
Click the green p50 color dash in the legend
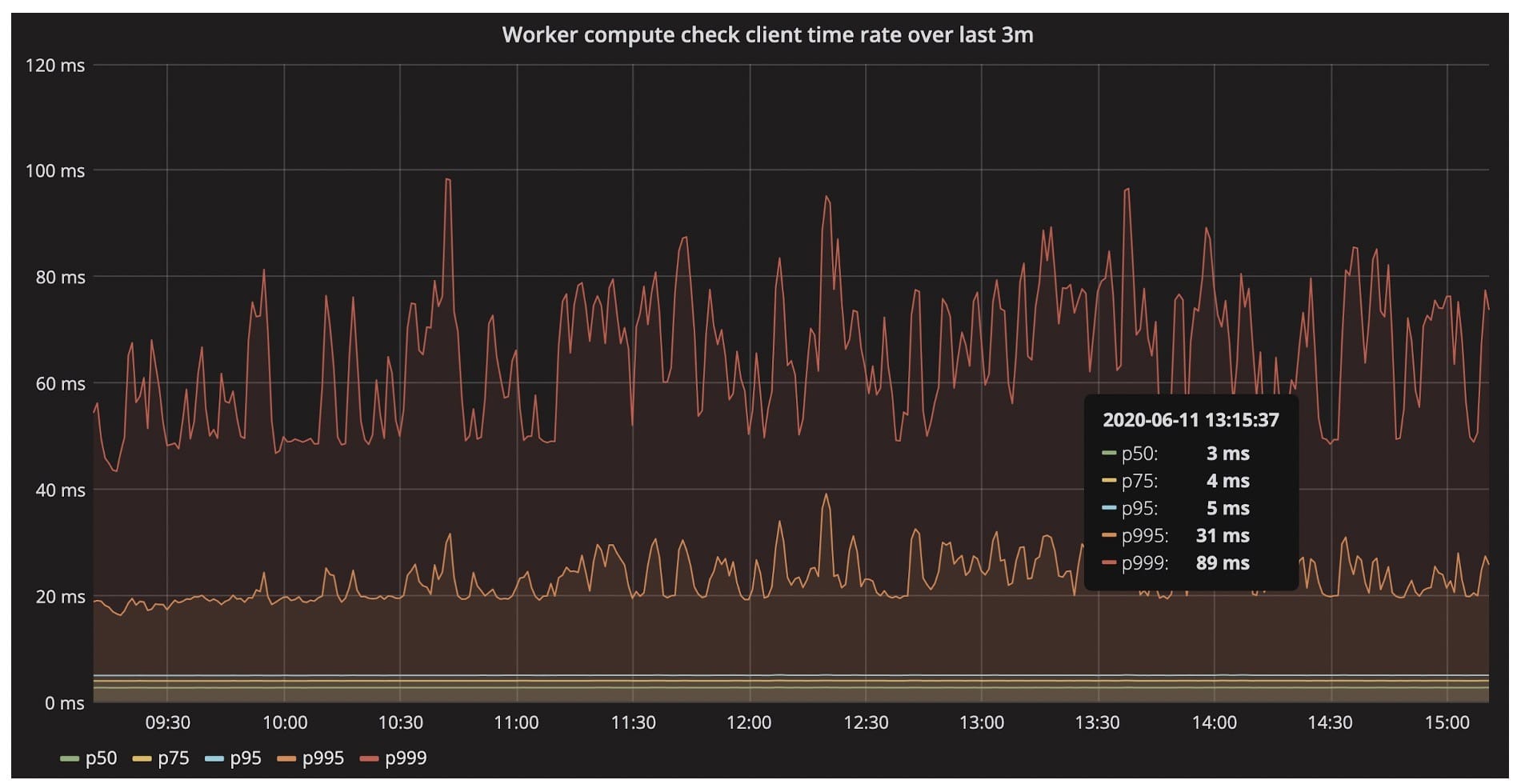70,759
